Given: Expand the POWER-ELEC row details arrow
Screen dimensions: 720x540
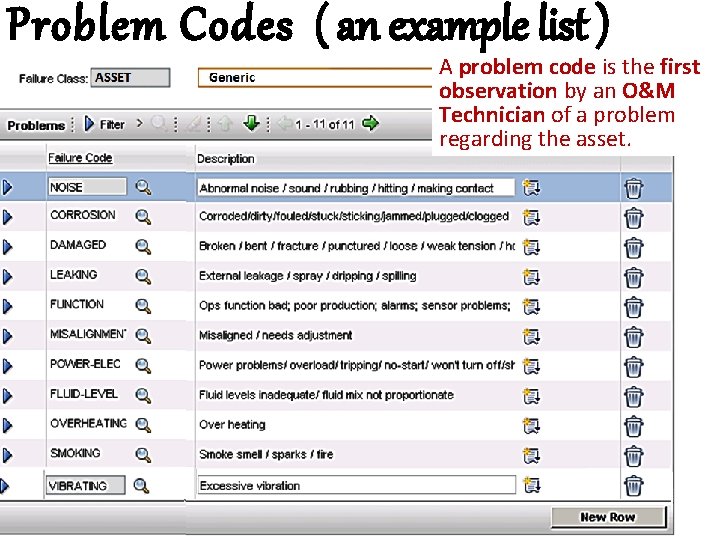Looking at the screenshot, I should pos(7,366).
